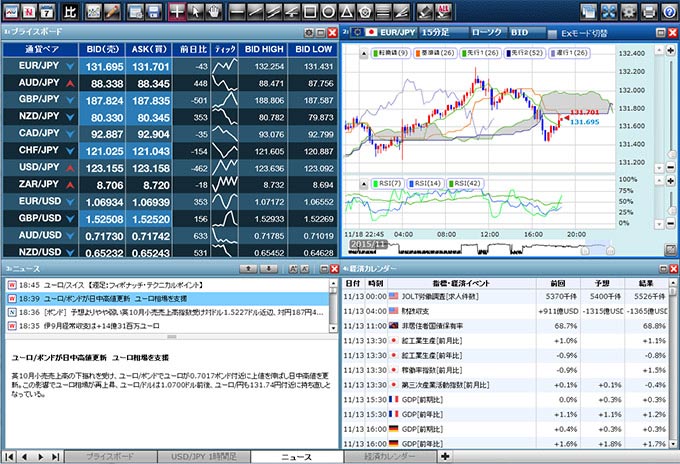Toggle the Exモード切替 checkbox
This screenshot has width=680, height=464.
[553, 32]
